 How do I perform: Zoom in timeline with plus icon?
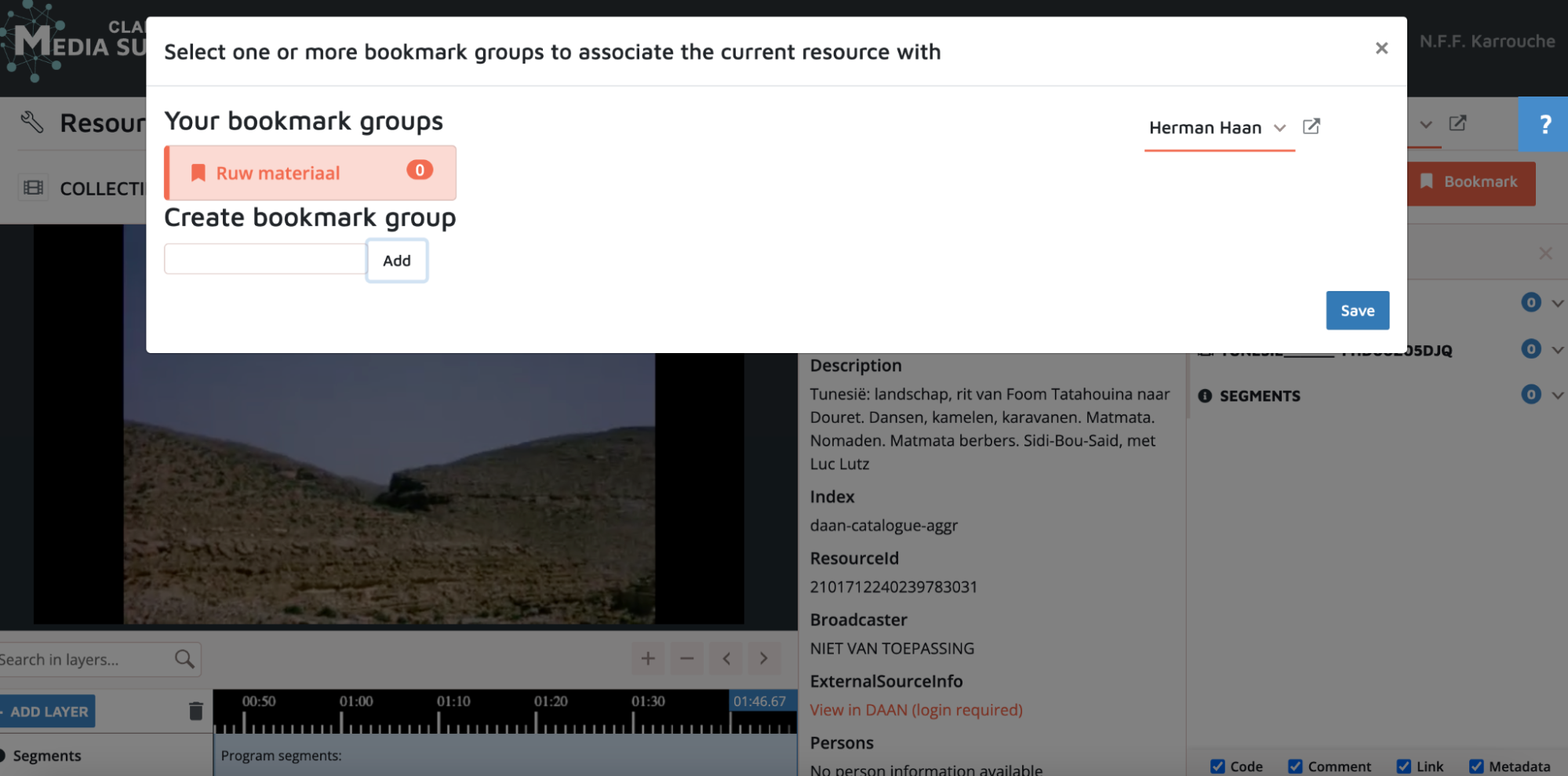pyautogui.click(x=648, y=658)
